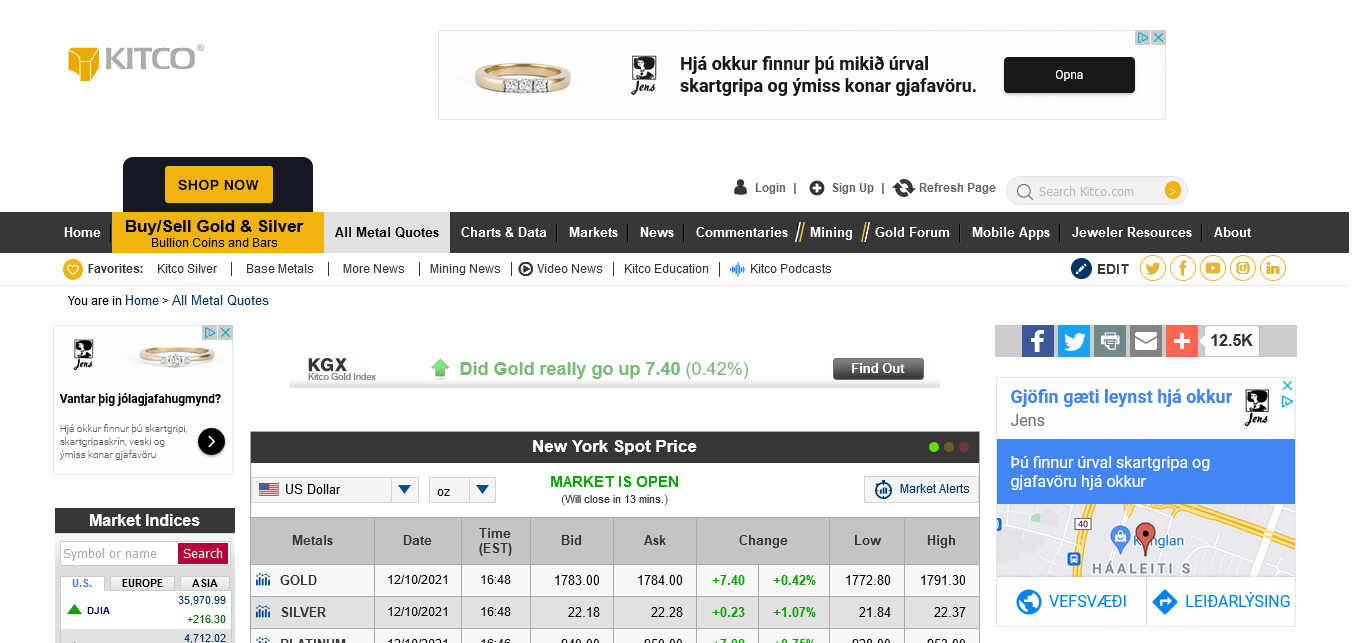1366x643 pixels.
Task: Open the Charts & Data menu
Action: click(x=503, y=232)
